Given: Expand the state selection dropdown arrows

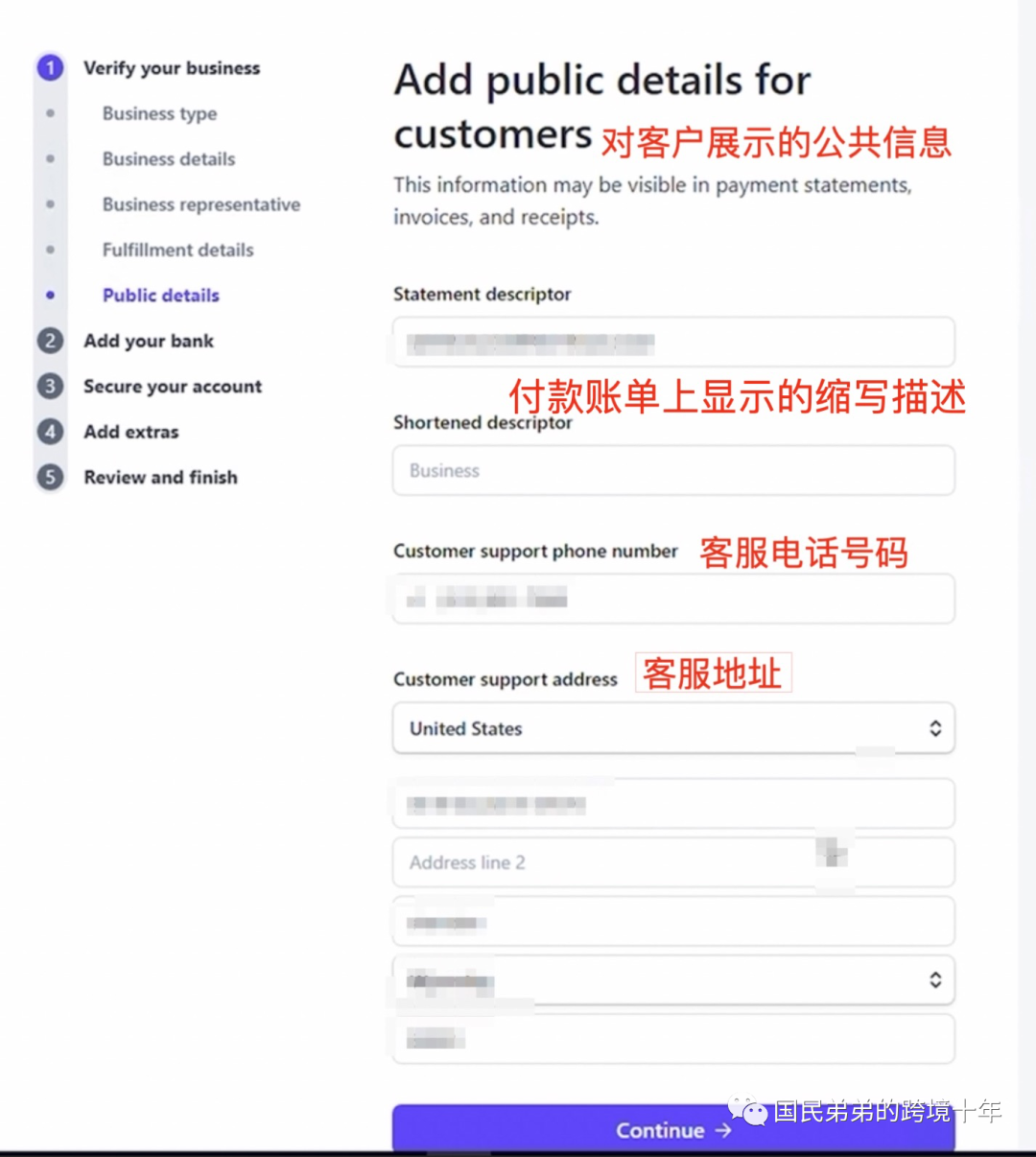Looking at the screenshot, I should (935, 980).
